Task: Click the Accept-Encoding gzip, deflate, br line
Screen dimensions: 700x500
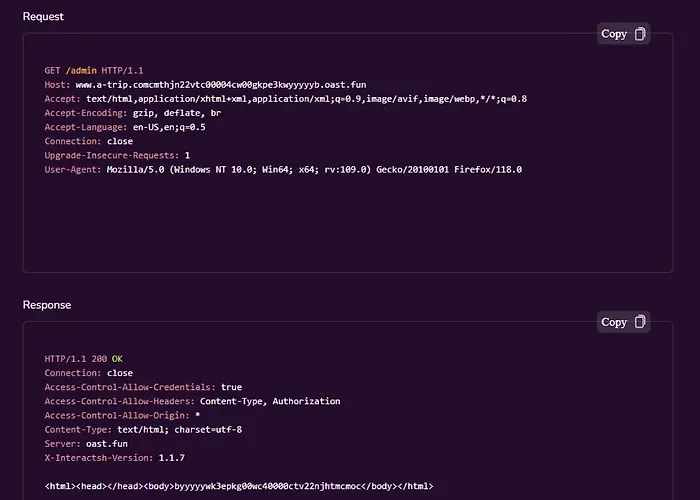Action: tap(133, 113)
